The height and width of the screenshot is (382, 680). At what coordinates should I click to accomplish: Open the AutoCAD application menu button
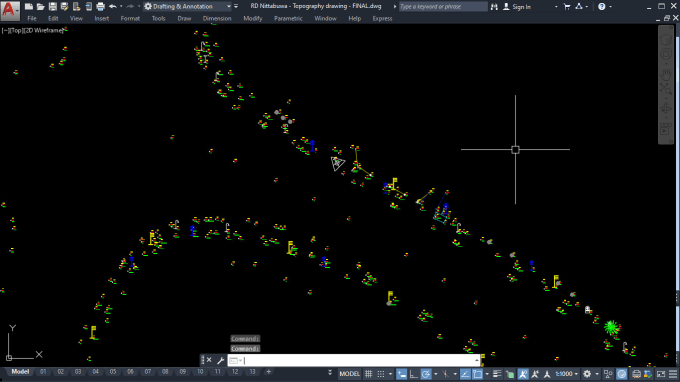pyautogui.click(x=10, y=10)
